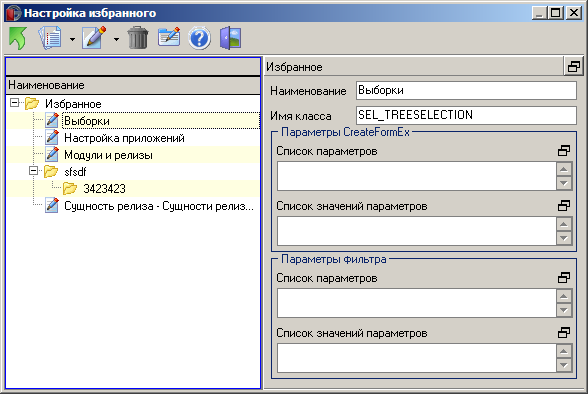Restore the Избранное panel with header icon
Viewport: 588px width, 394px height.
click(574, 67)
